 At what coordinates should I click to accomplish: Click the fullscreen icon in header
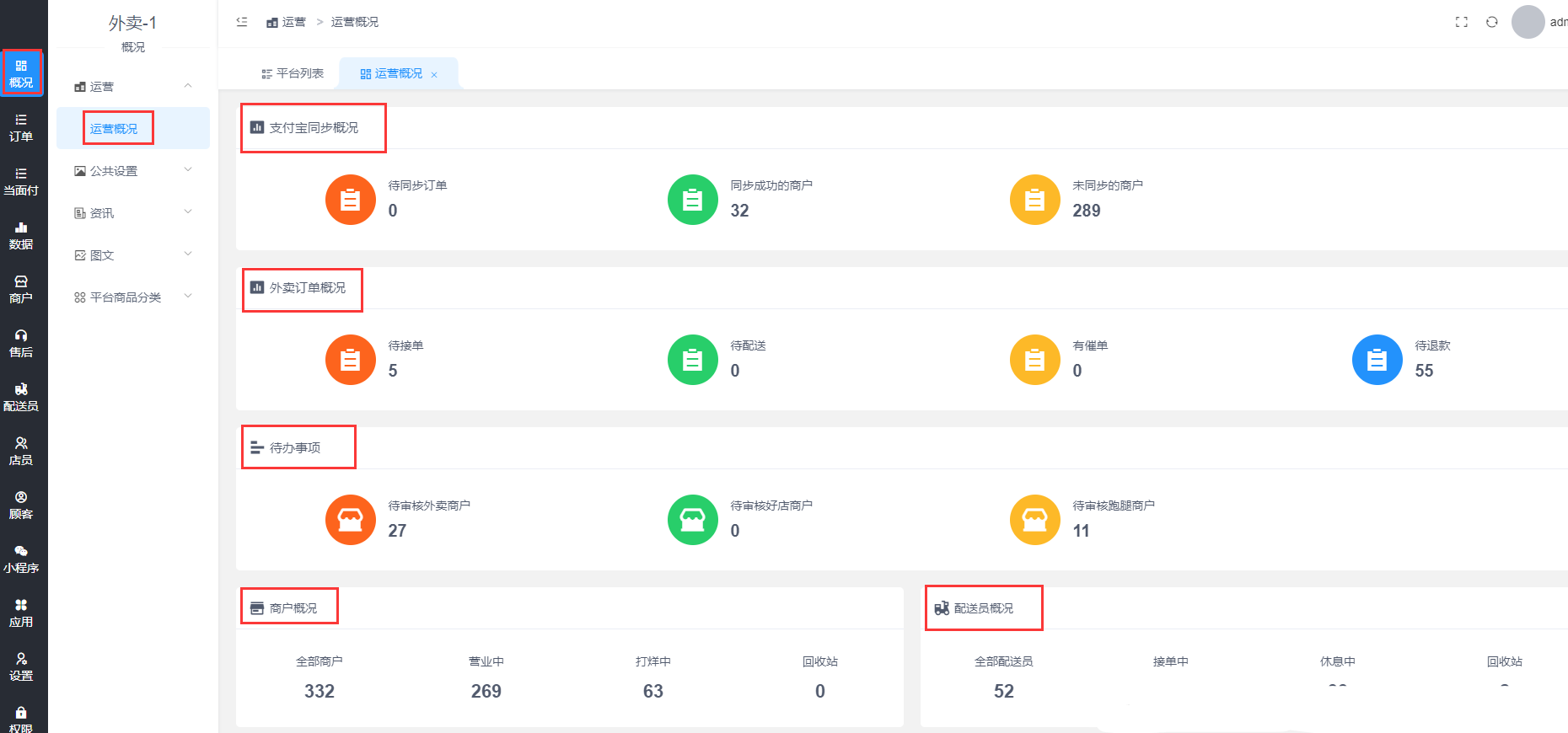tap(1461, 22)
